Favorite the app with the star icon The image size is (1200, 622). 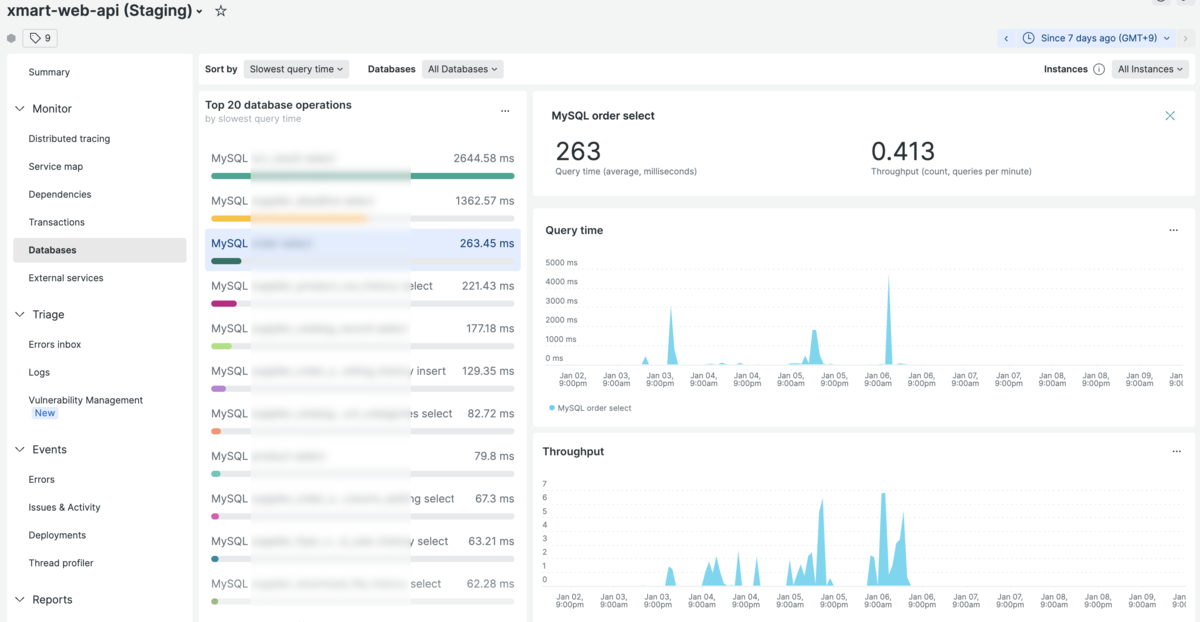coord(221,11)
